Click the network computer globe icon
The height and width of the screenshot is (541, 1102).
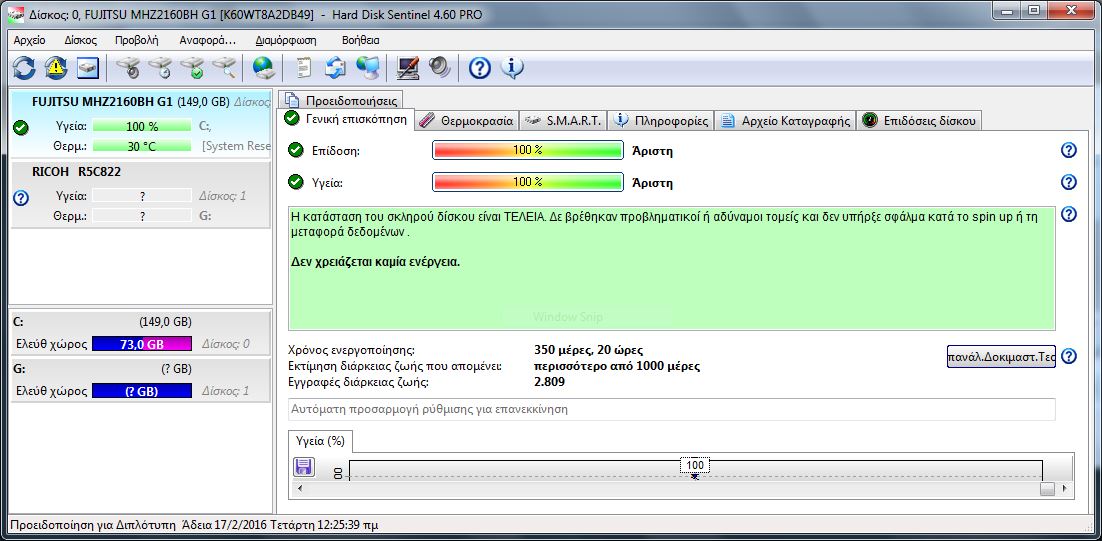click(368, 68)
